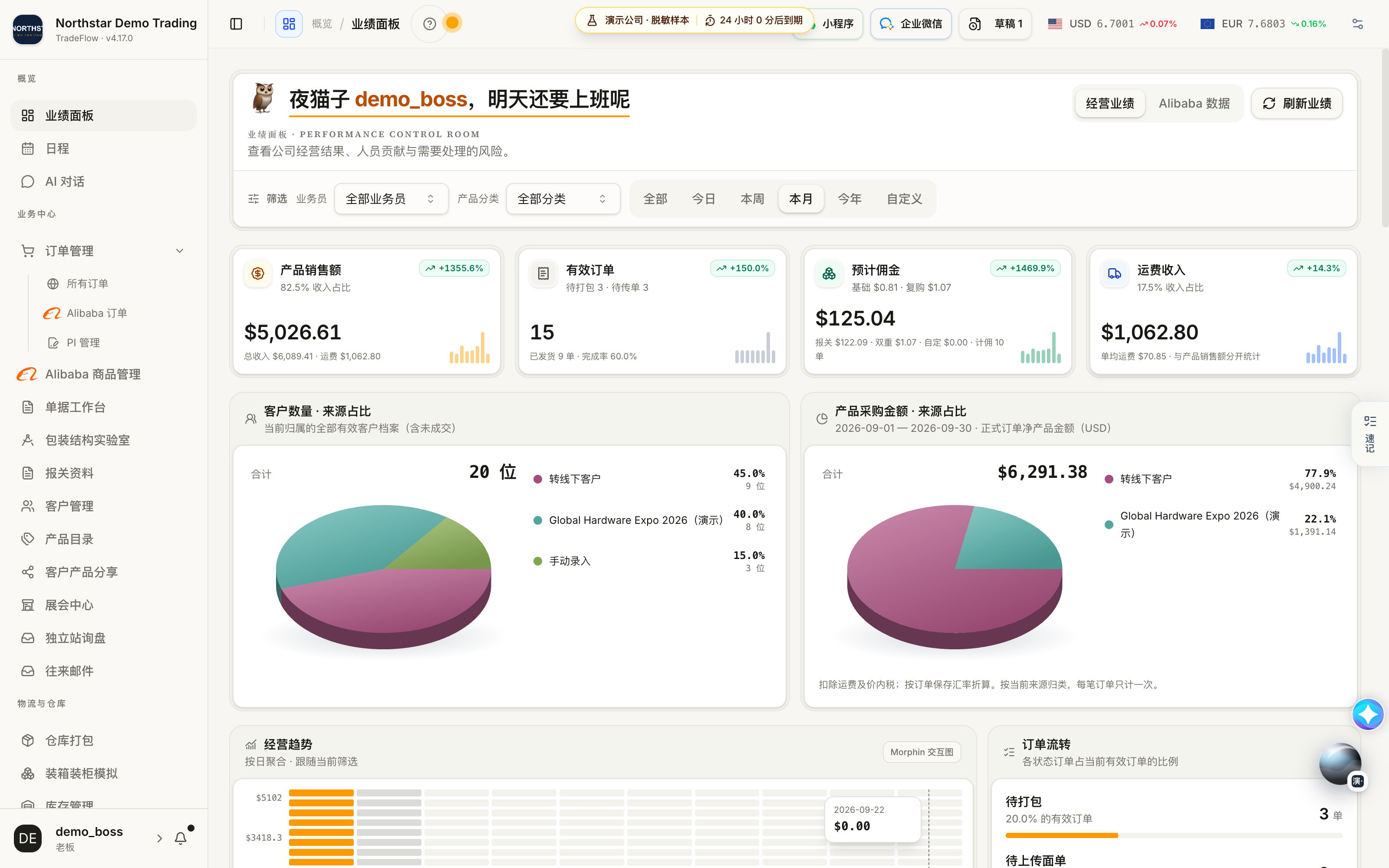The width and height of the screenshot is (1389, 868).
Task: Open 展会中心 in sidebar
Action: point(103,605)
